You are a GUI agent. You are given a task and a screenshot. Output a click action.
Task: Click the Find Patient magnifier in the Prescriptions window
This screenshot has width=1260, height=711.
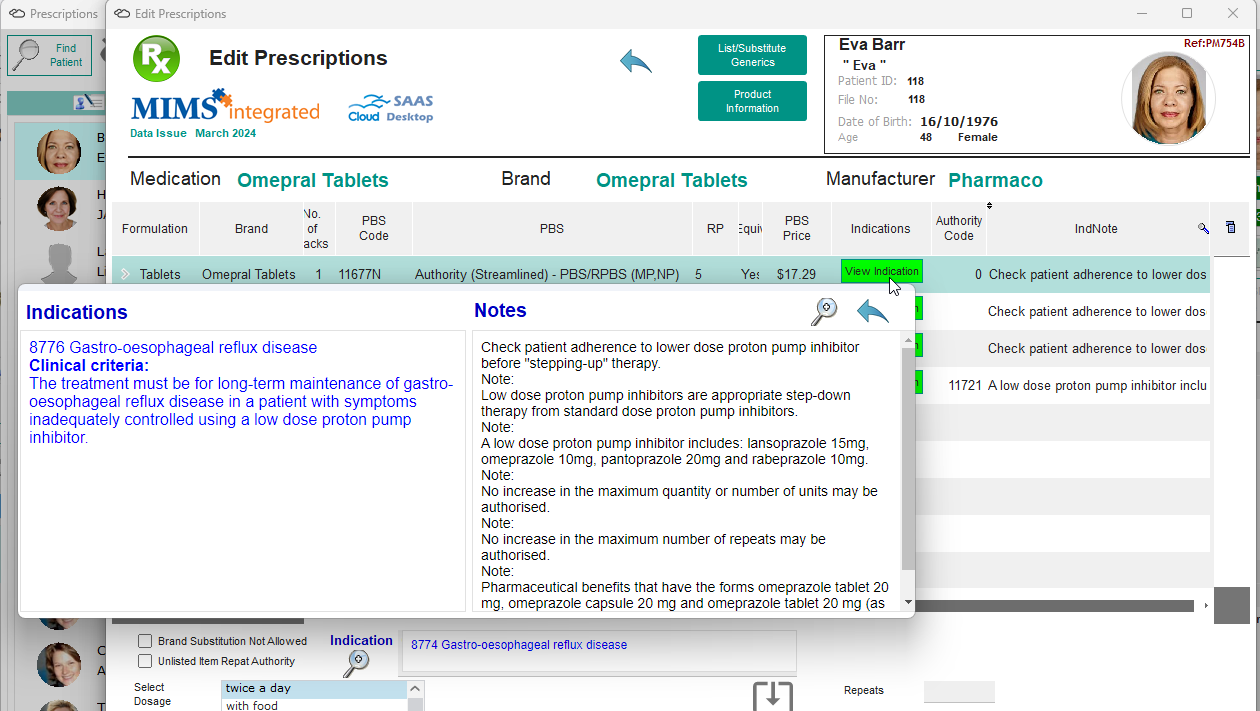point(25,56)
